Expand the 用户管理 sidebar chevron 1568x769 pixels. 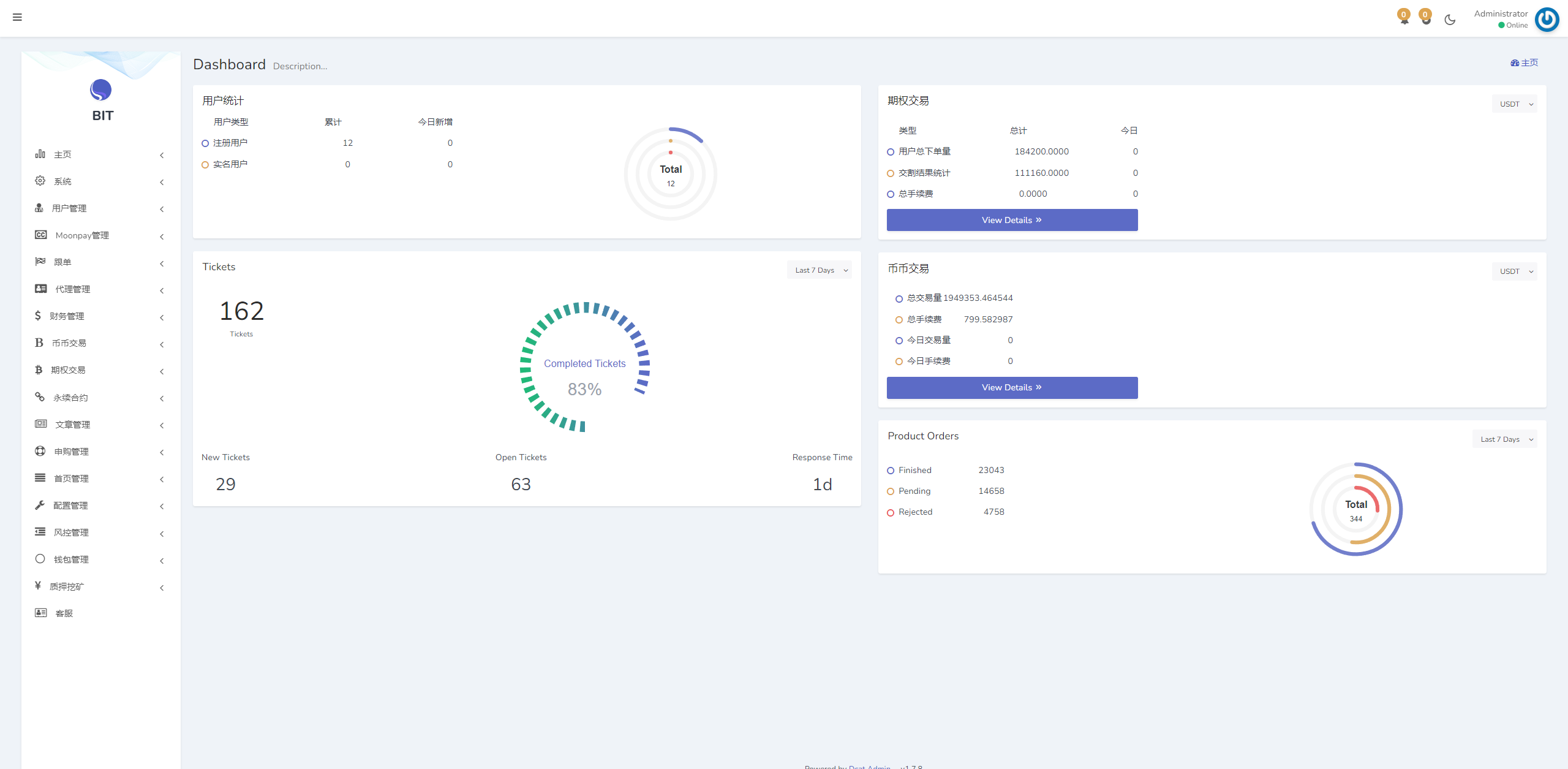pyautogui.click(x=162, y=209)
